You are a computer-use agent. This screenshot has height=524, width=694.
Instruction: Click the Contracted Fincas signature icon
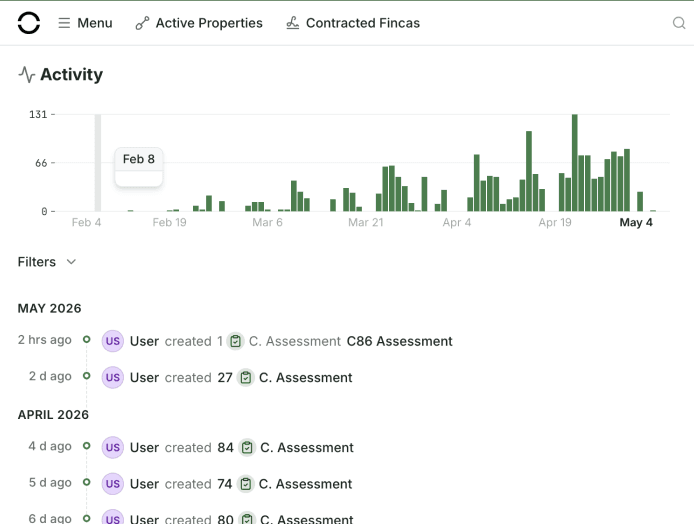(x=293, y=23)
